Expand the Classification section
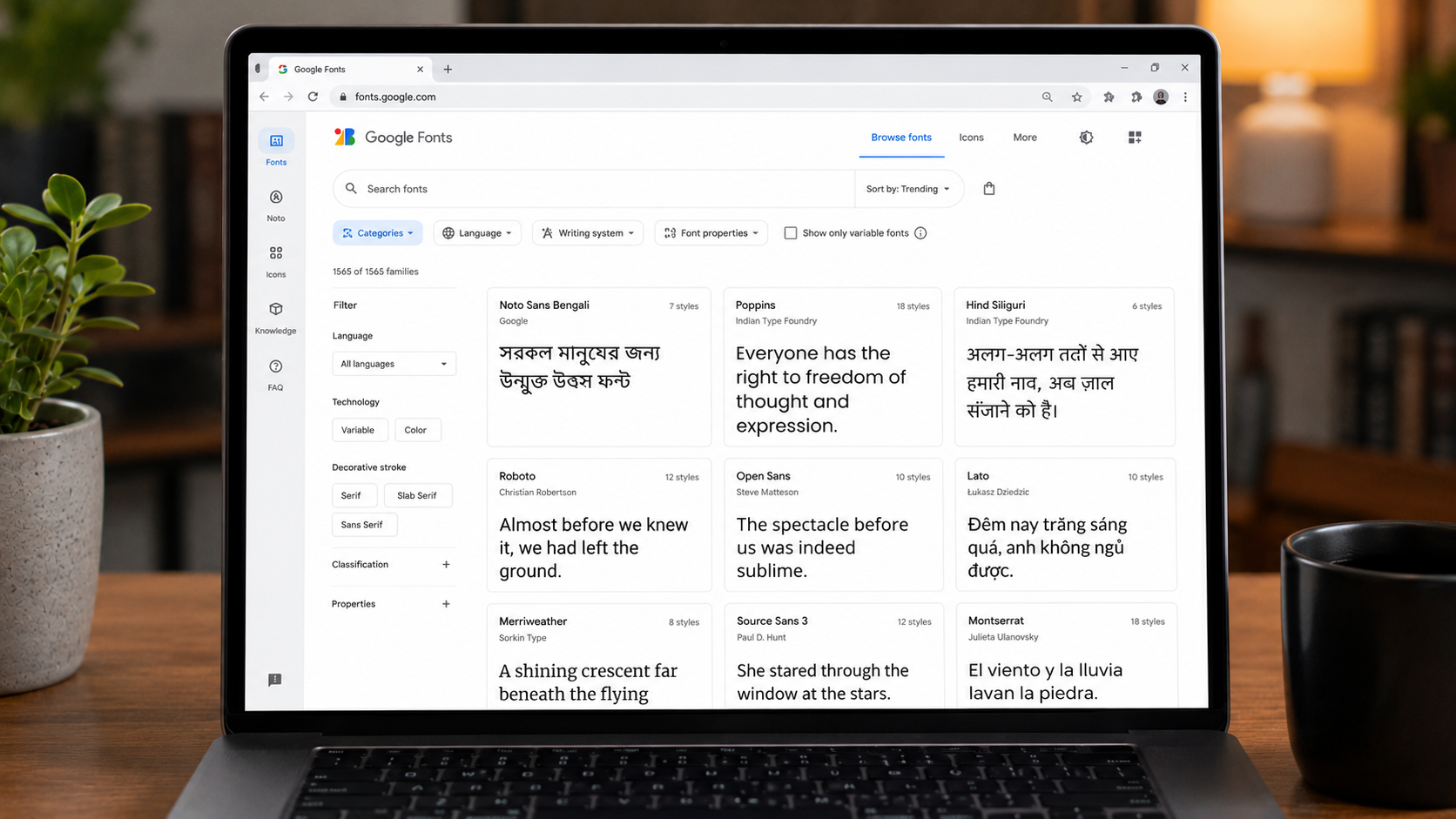 pos(446,565)
